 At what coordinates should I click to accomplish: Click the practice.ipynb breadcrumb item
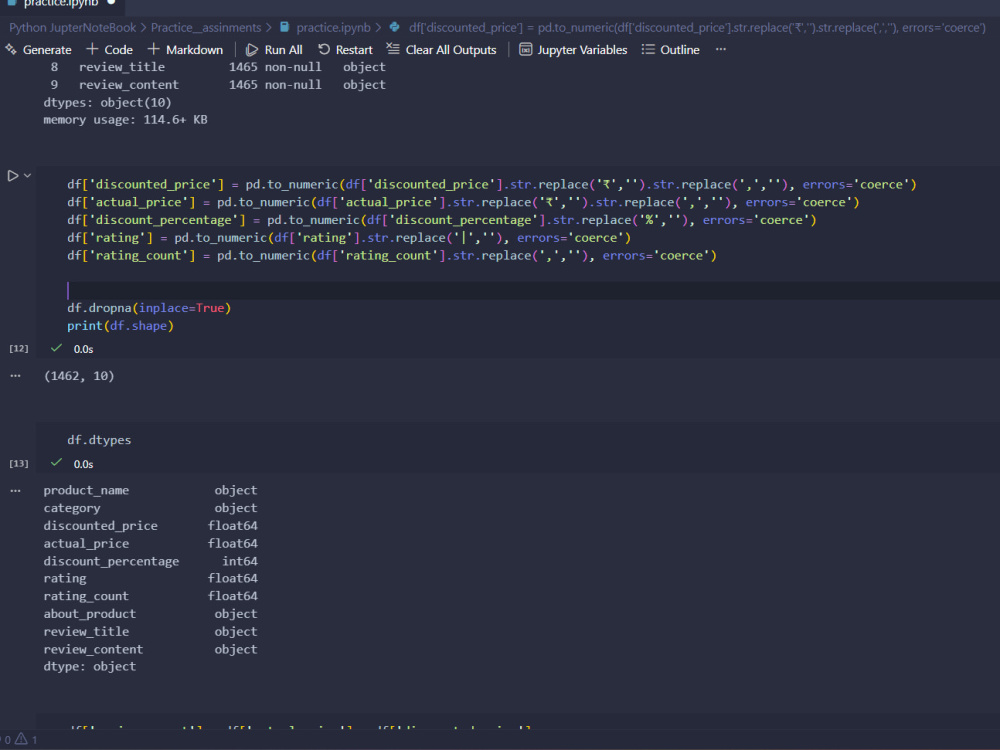325,27
